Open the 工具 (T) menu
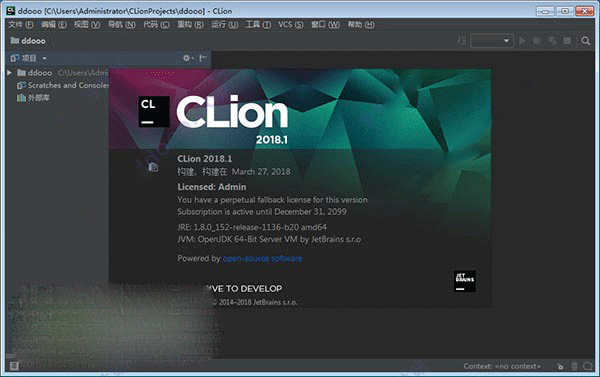 (258, 24)
